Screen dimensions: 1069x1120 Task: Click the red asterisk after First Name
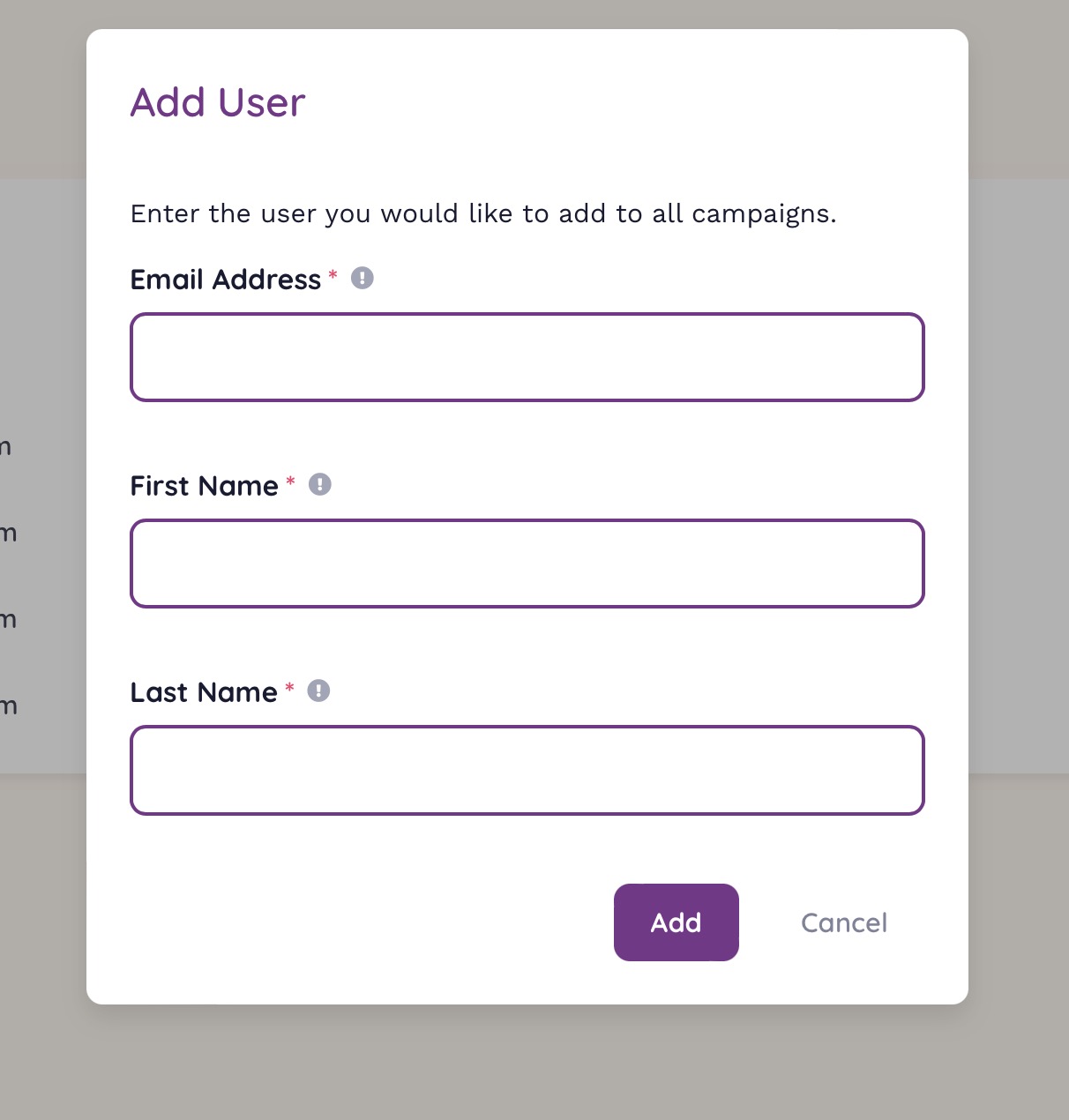(x=290, y=481)
